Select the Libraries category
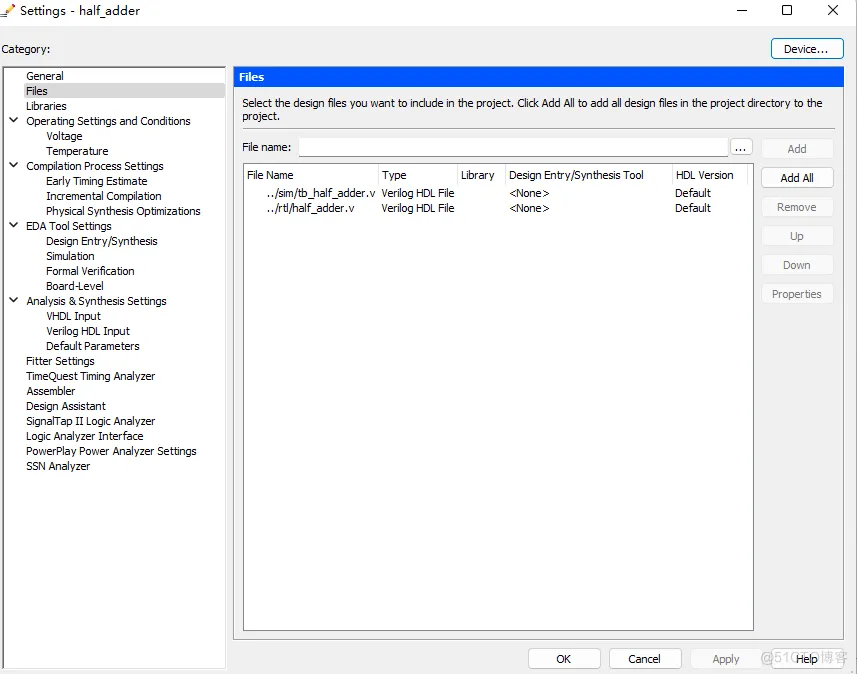 pyautogui.click(x=46, y=106)
